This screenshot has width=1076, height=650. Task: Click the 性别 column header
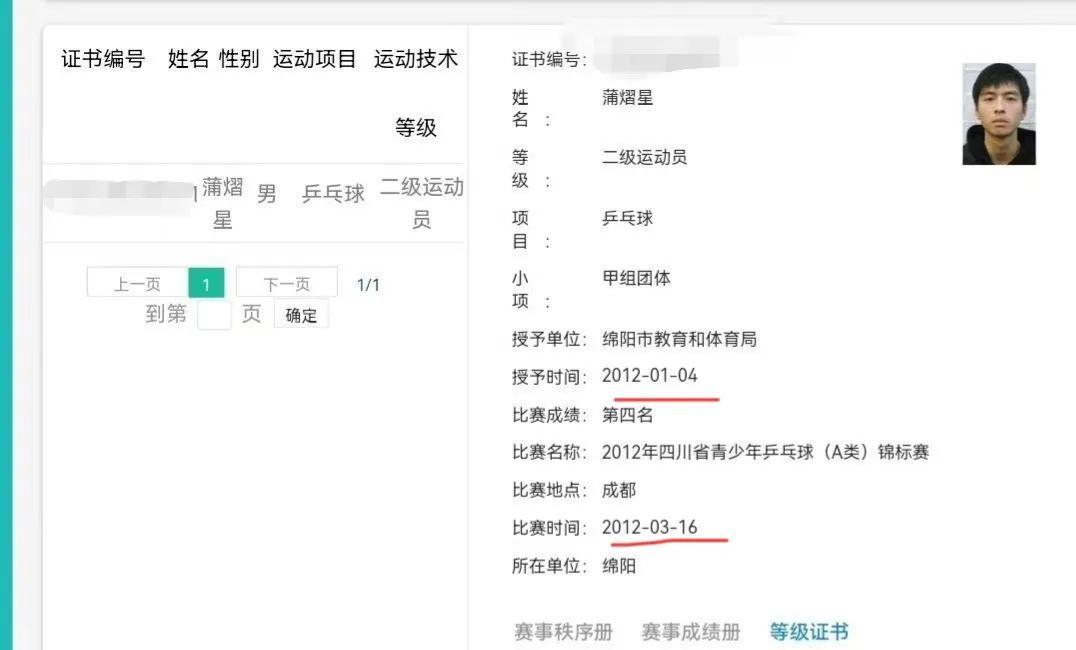239,59
